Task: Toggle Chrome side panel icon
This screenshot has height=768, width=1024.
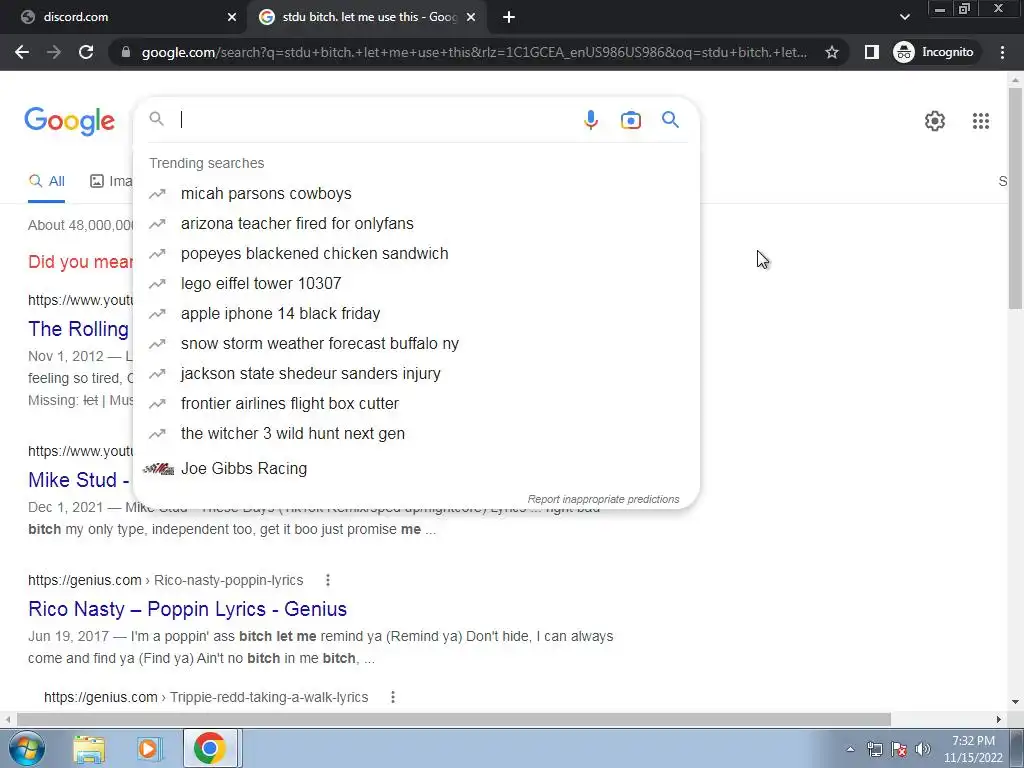Action: (x=871, y=52)
